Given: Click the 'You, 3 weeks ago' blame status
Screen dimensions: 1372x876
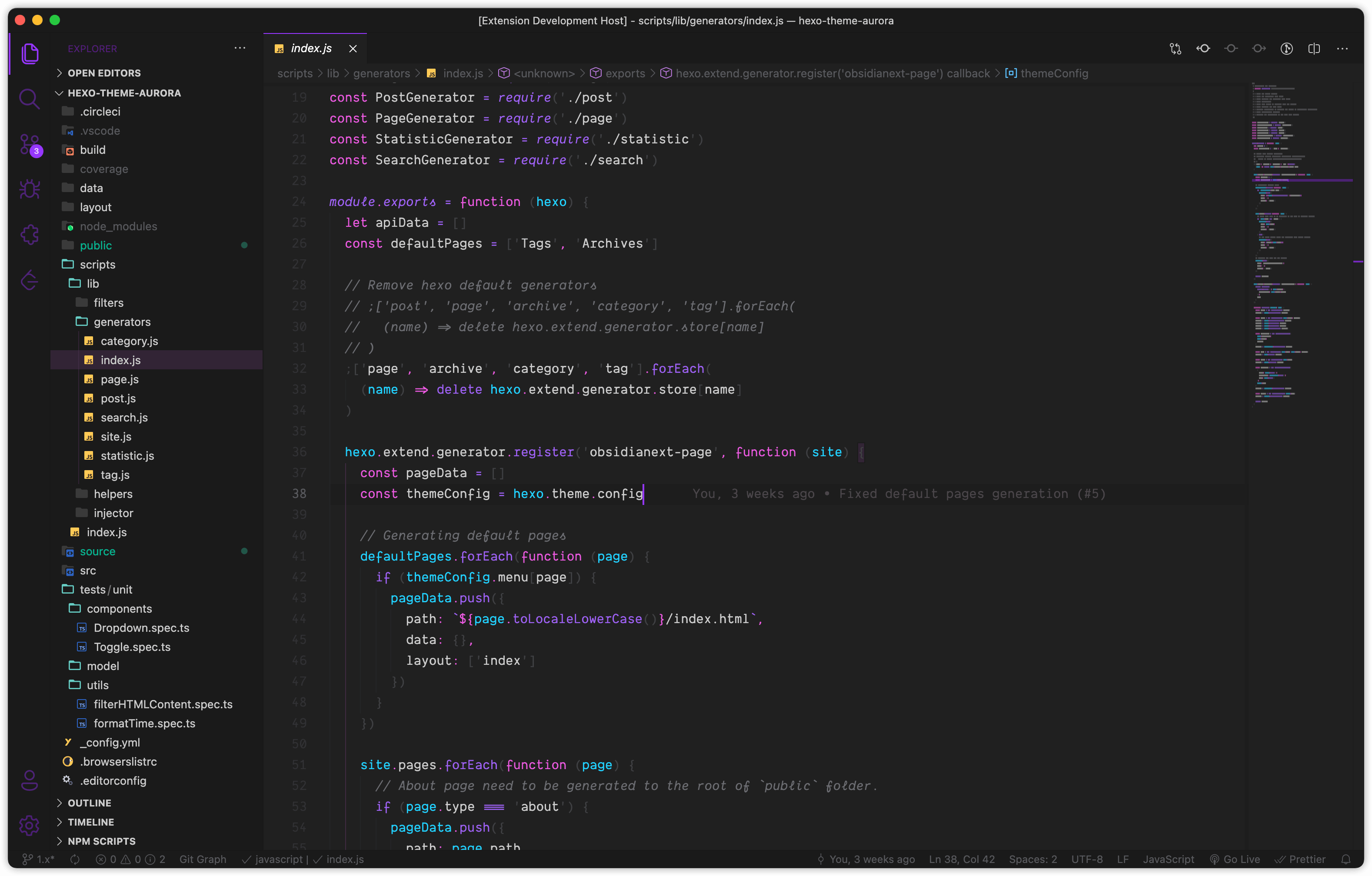Looking at the screenshot, I should [x=866, y=859].
